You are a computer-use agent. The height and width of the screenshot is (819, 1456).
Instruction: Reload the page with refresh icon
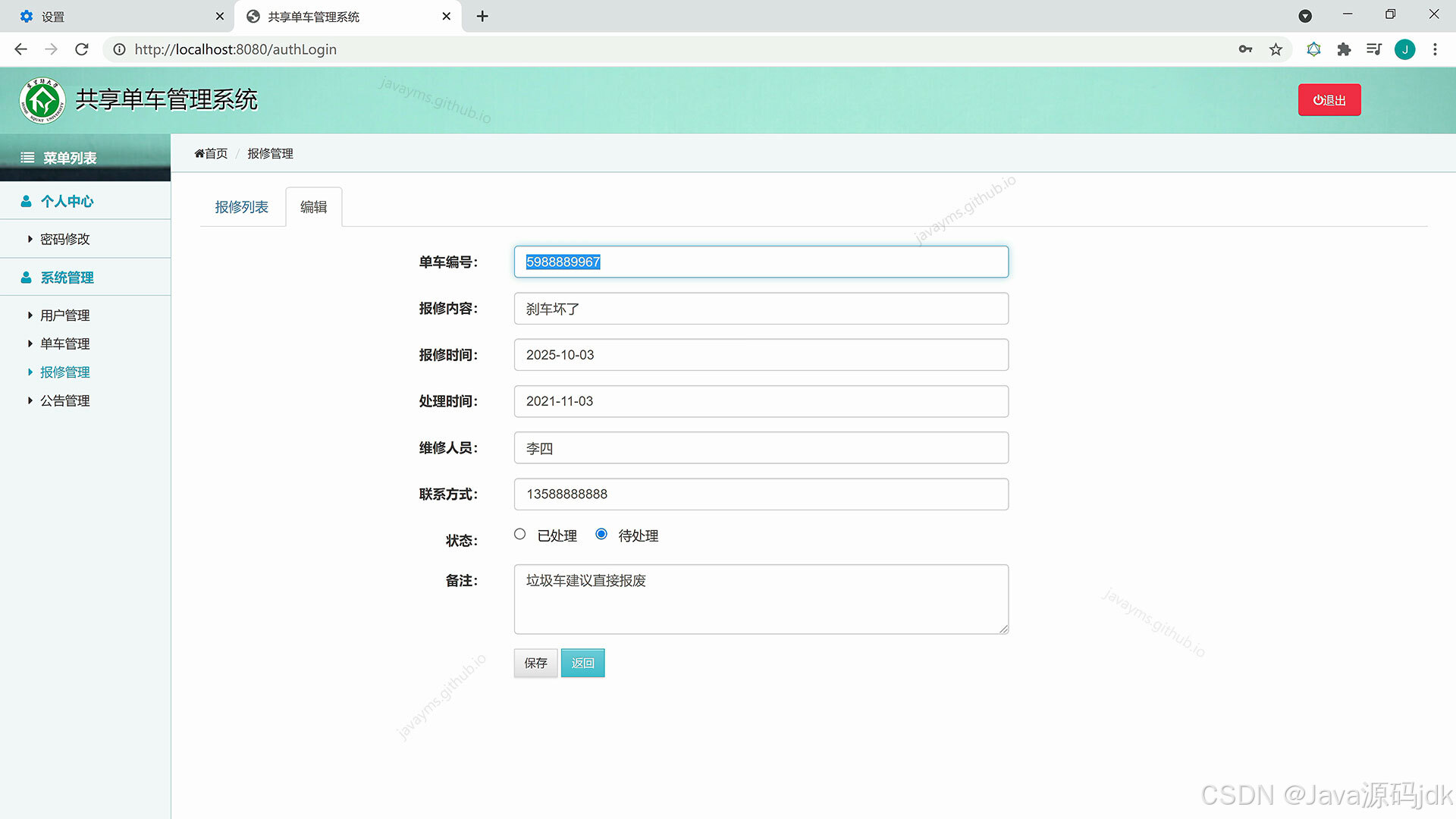pos(82,49)
